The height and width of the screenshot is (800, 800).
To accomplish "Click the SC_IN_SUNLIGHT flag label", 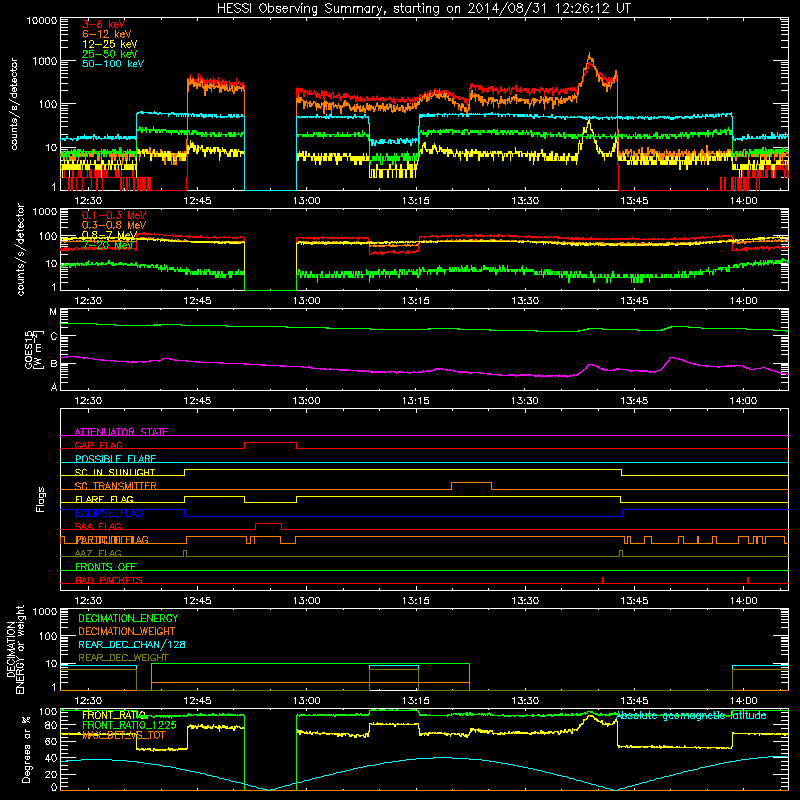I will click(x=115, y=472).
